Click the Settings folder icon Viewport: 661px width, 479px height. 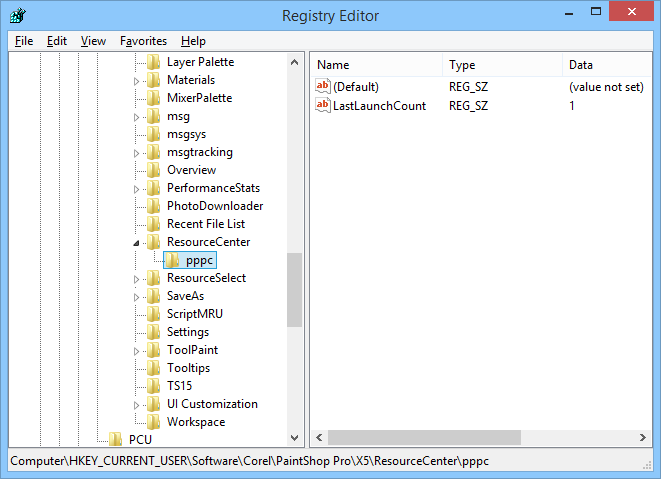153,332
